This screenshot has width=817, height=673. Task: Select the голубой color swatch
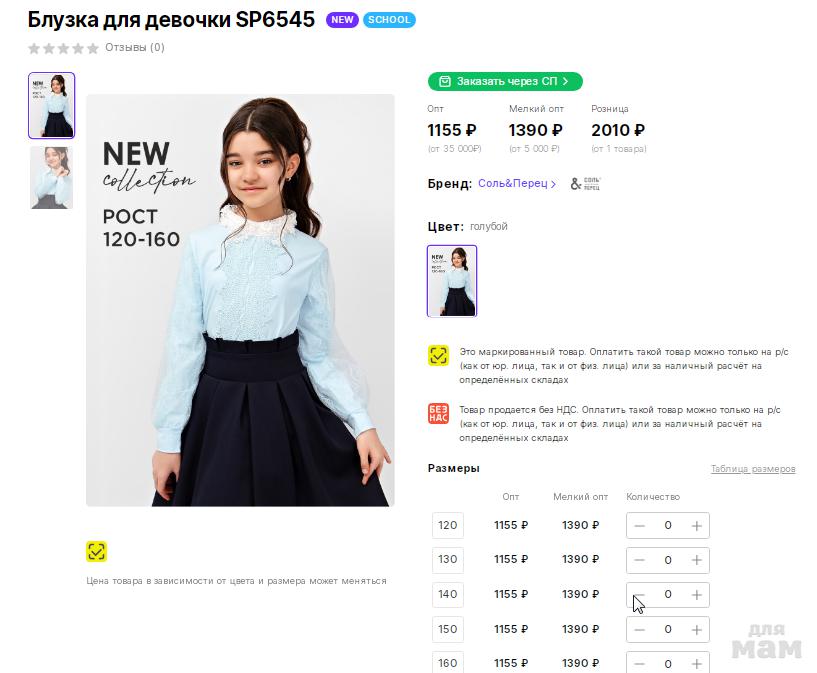pos(452,281)
